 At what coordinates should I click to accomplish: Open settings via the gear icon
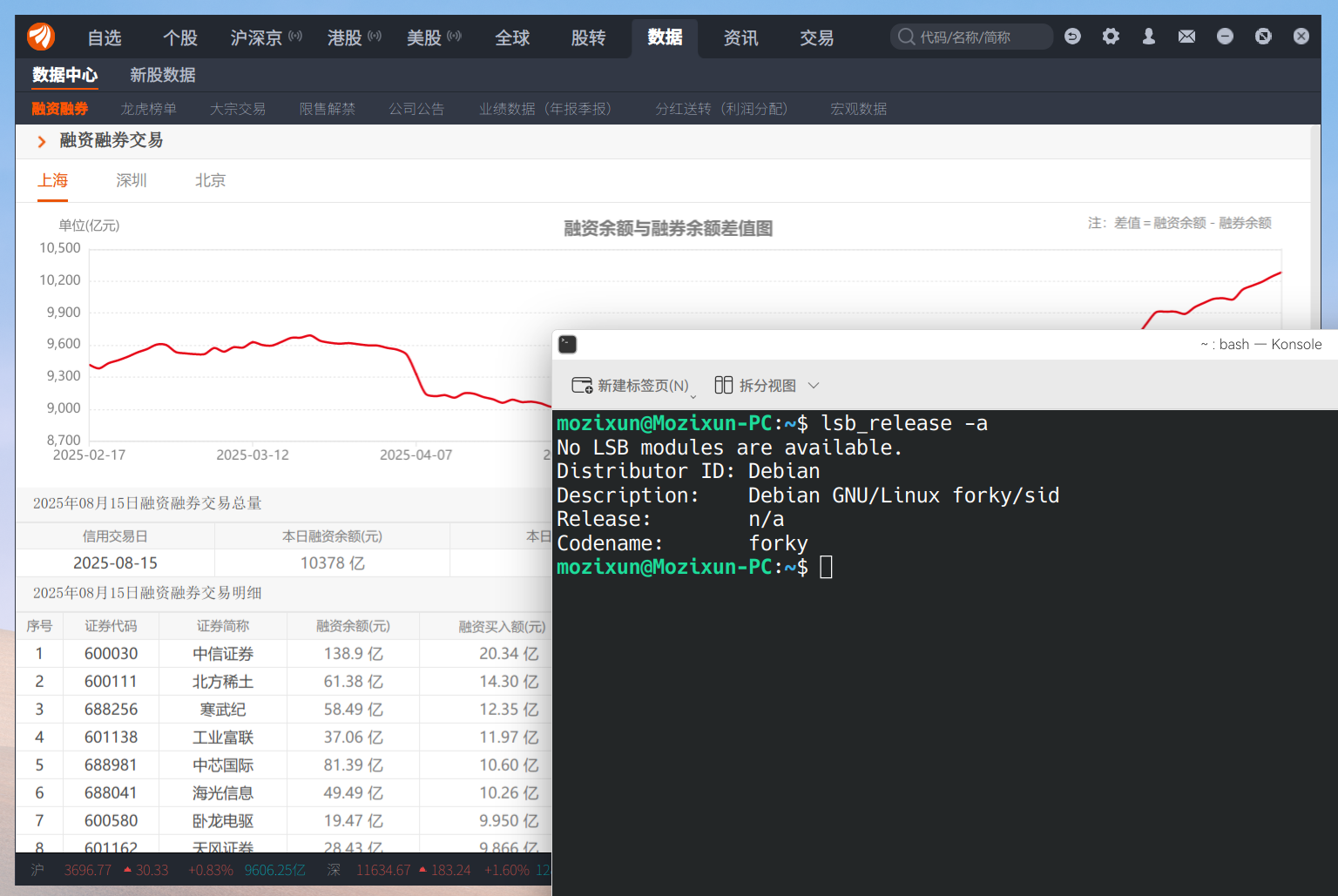click(x=1111, y=37)
